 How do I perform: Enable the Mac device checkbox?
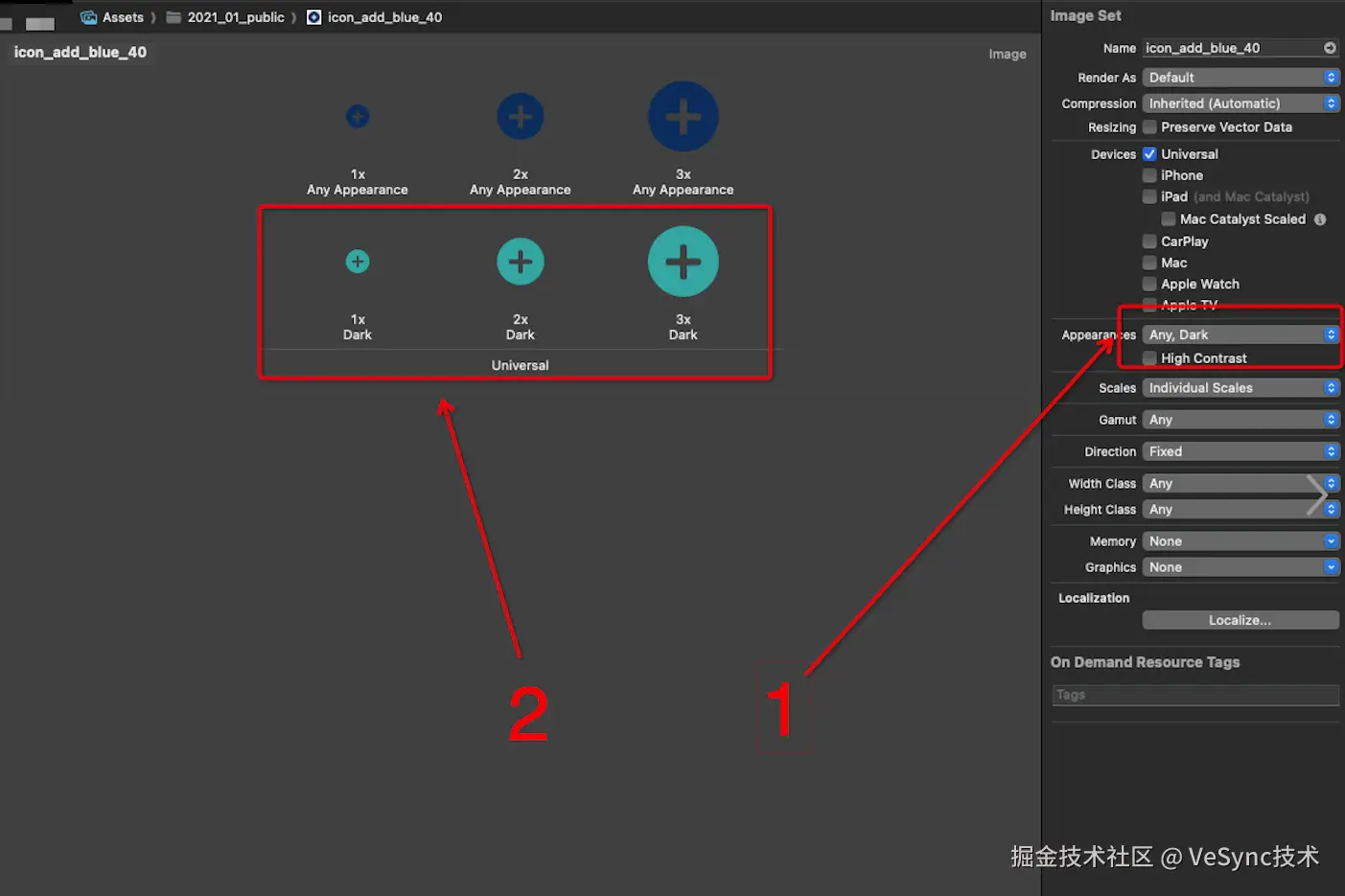coord(1149,263)
